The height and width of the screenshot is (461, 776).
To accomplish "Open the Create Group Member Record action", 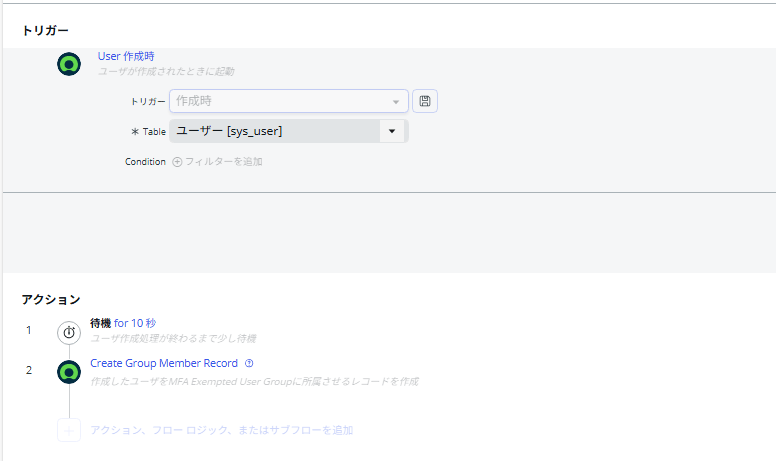I will pos(164,364).
